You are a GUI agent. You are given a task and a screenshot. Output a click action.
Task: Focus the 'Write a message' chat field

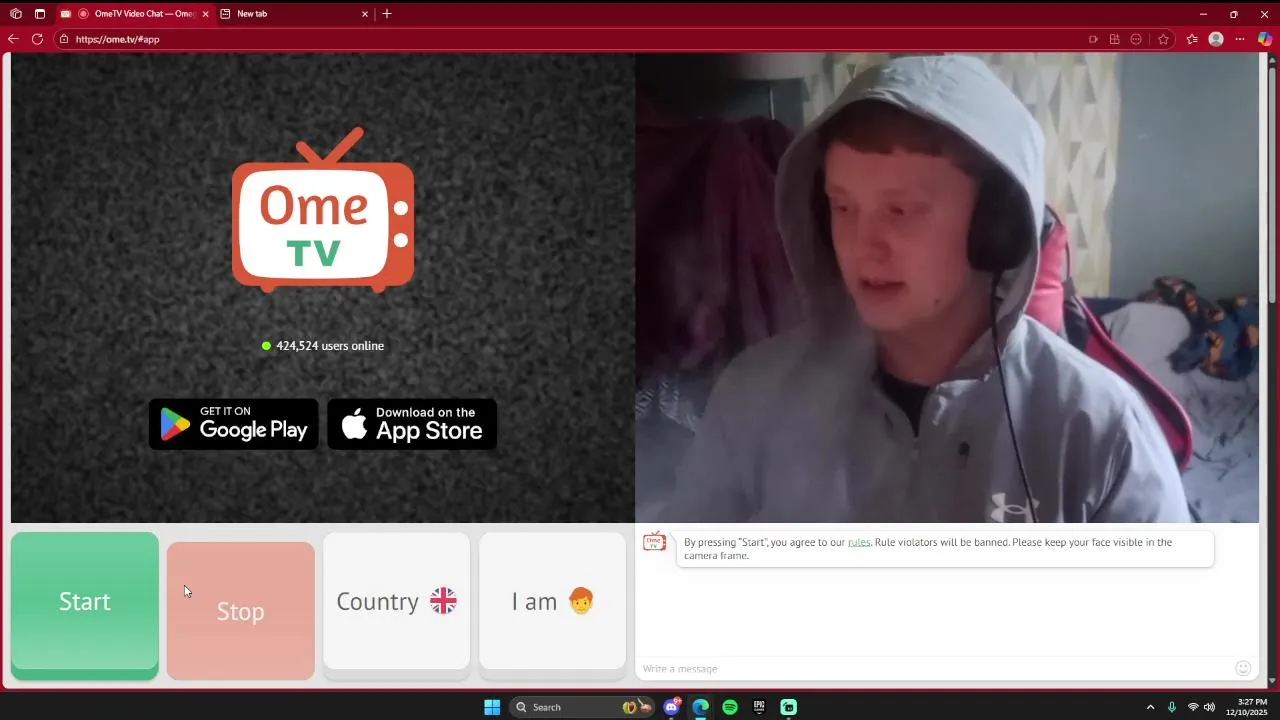[x=935, y=668]
